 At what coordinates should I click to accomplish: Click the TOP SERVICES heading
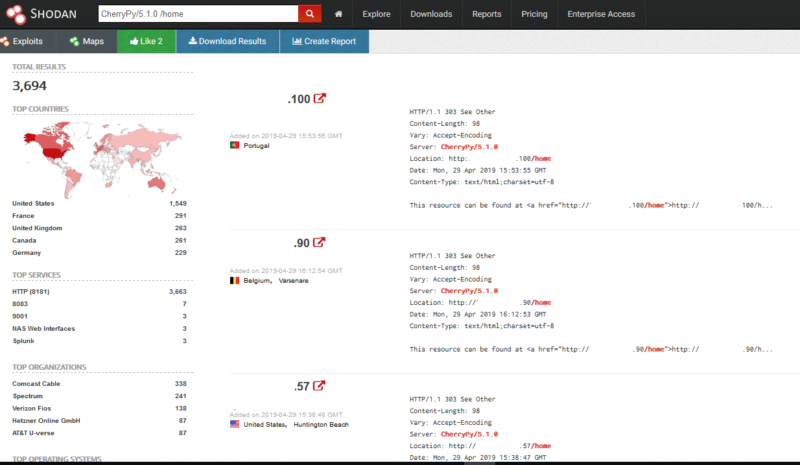click(36, 275)
